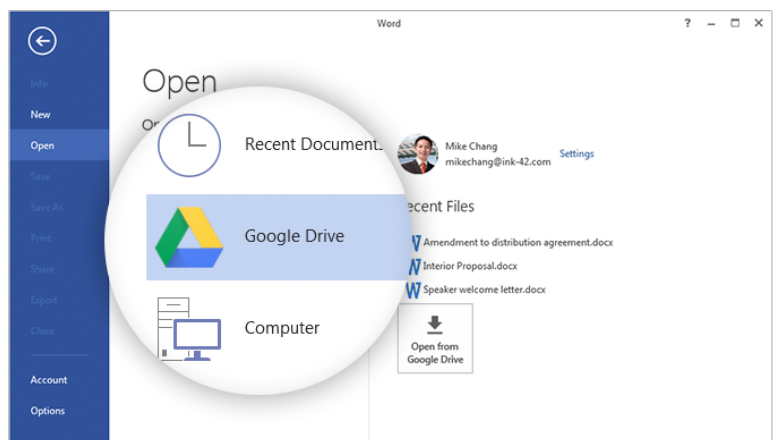
Task: Minimize the Word window
Action: pos(711,23)
